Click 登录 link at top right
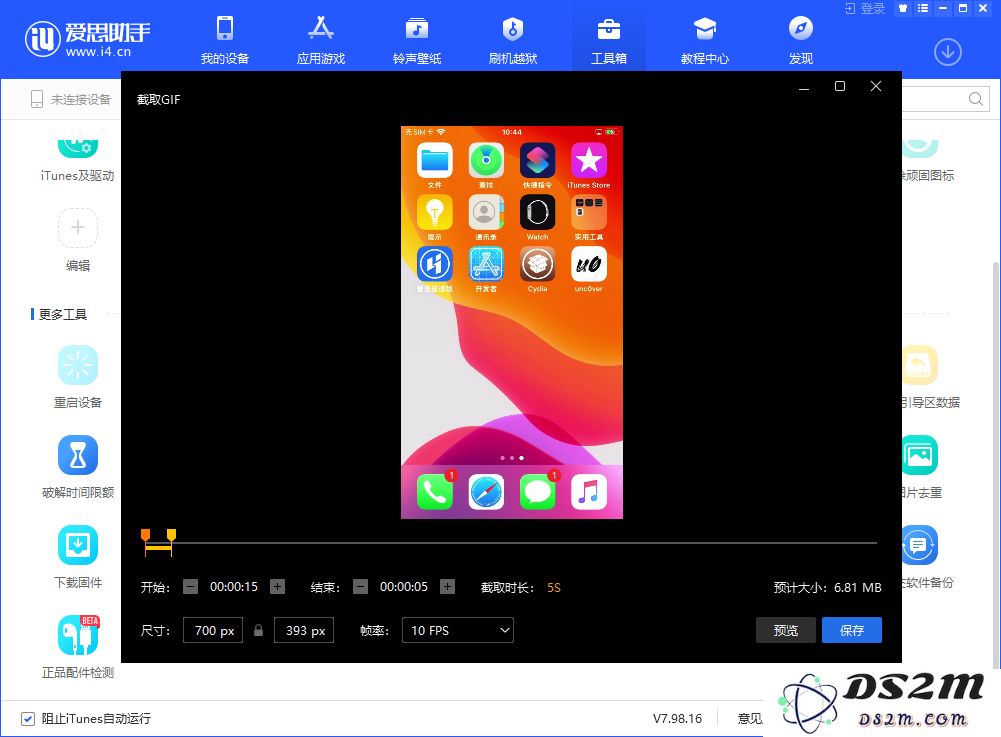 pyautogui.click(x=866, y=8)
